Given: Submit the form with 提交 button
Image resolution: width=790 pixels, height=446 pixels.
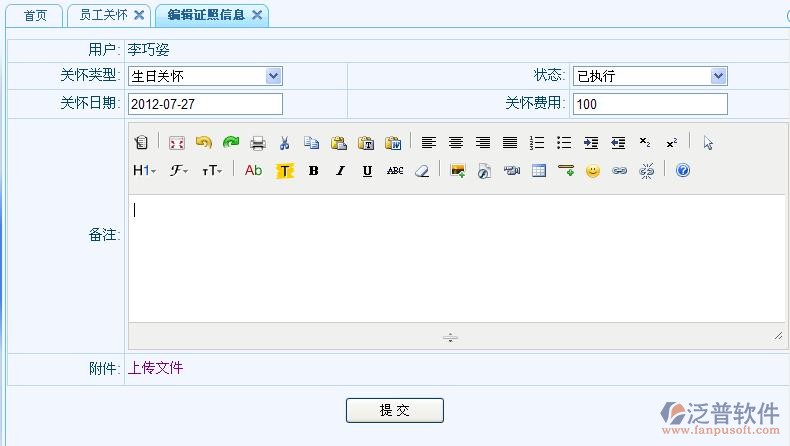Looking at the screenshot, I should click(x=394, y=410).
